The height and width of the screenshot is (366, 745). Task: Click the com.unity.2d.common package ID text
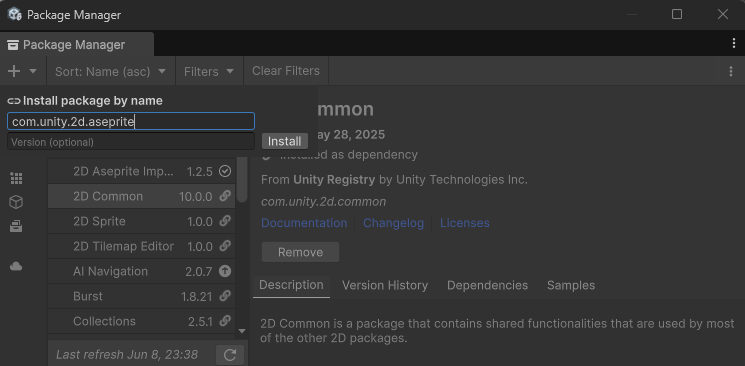[x=324, y=202]
